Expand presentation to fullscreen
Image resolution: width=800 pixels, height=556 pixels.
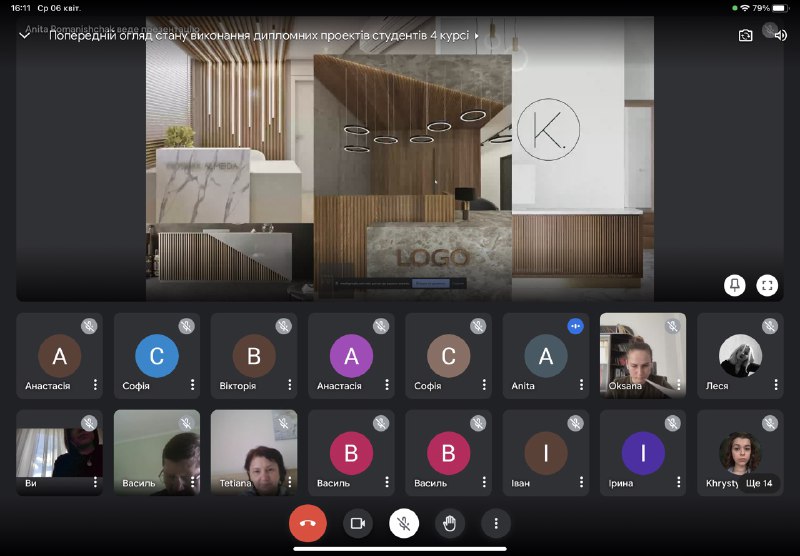(x=767, y=285)
